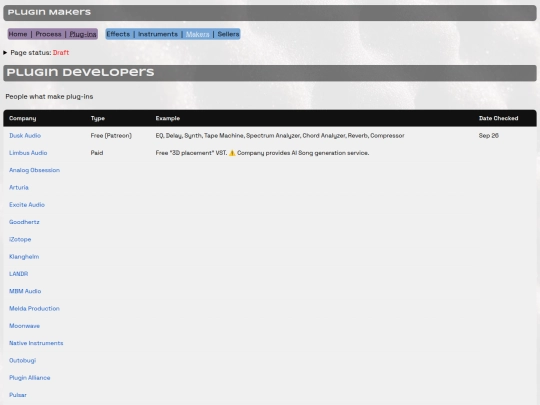540x405 pixels.
Task: Click the Date Checked column header
Action: point(498,118)
